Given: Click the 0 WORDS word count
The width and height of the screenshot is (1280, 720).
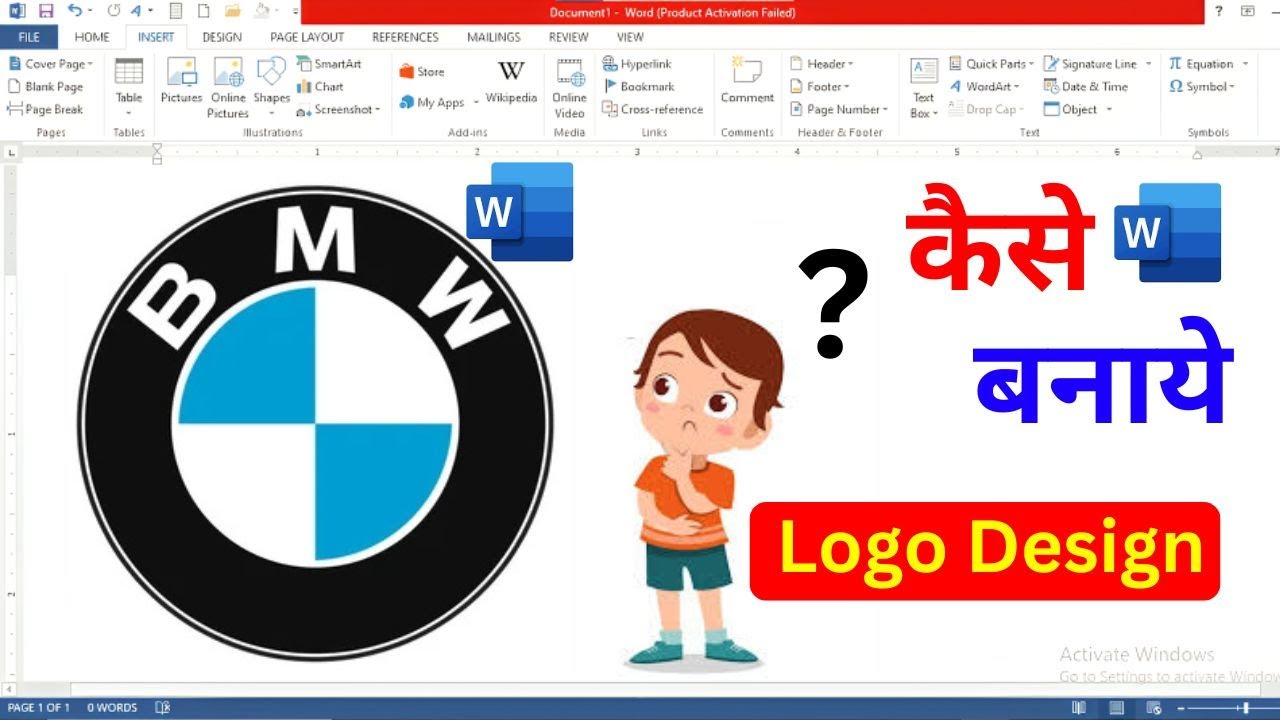Looking at the screenshot, I should 112,707.
